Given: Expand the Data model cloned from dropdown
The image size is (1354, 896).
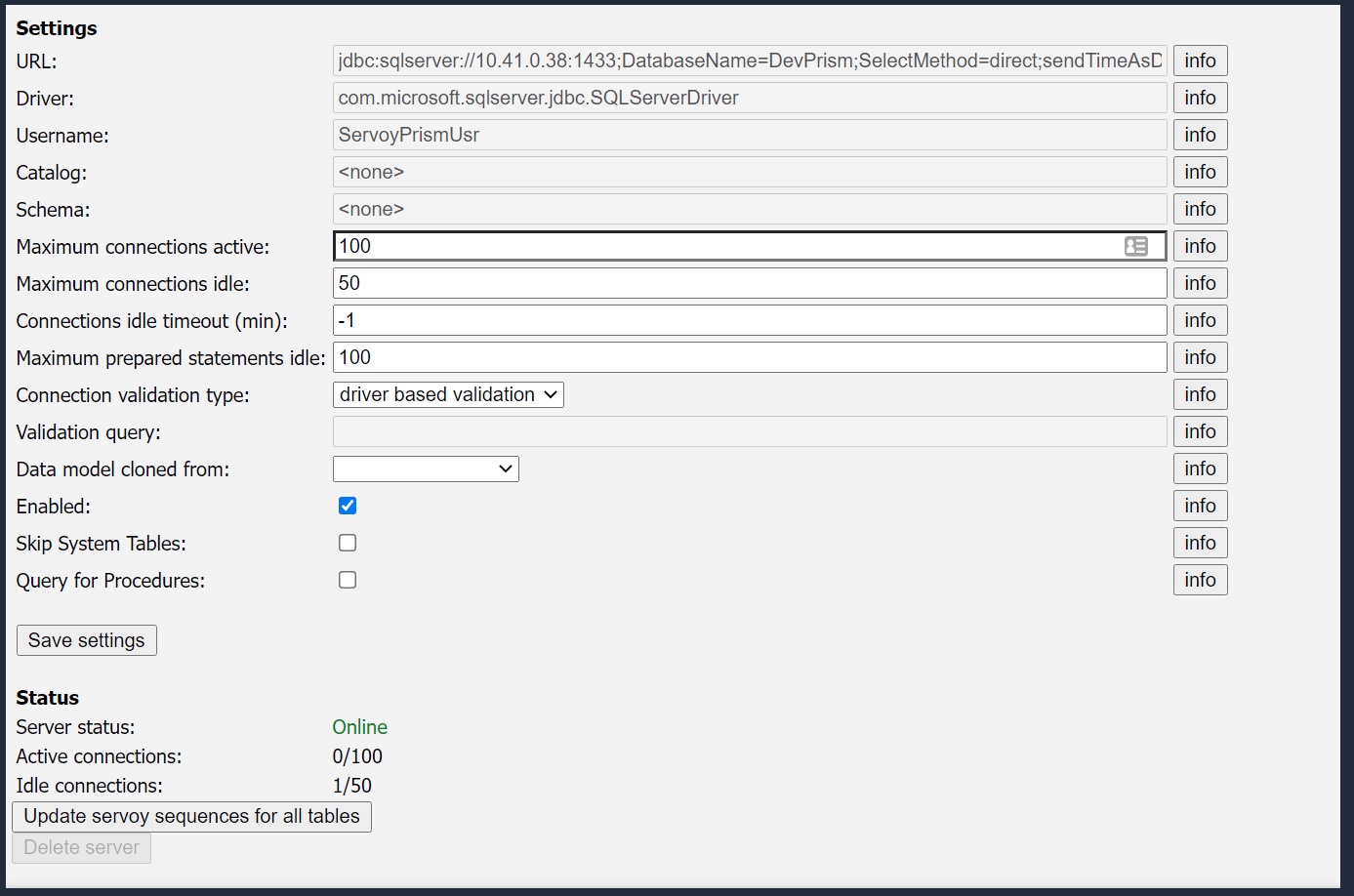Looking at the screenshot, I should point(426,468).
